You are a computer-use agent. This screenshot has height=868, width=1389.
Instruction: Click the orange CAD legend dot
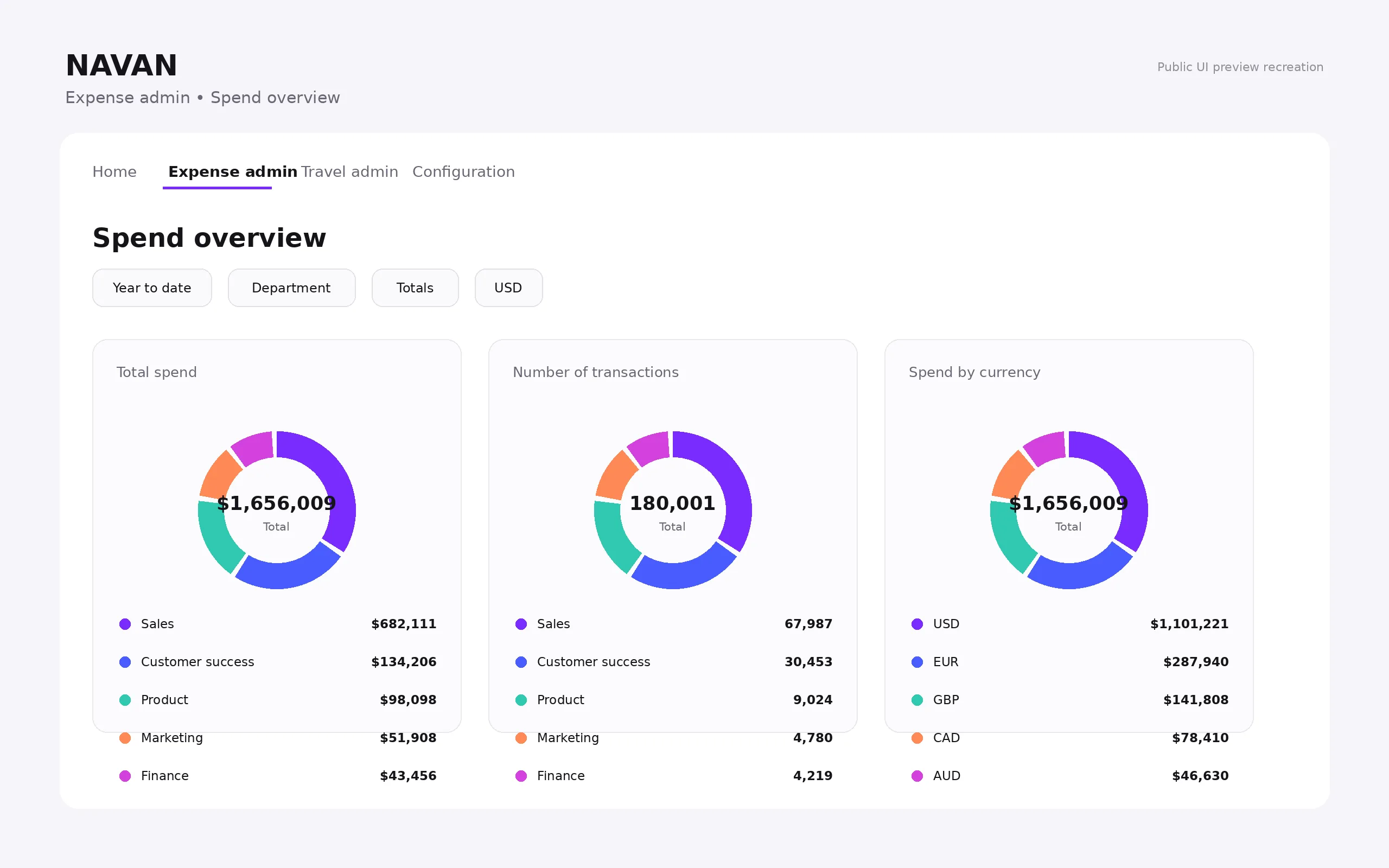(917, 738)
